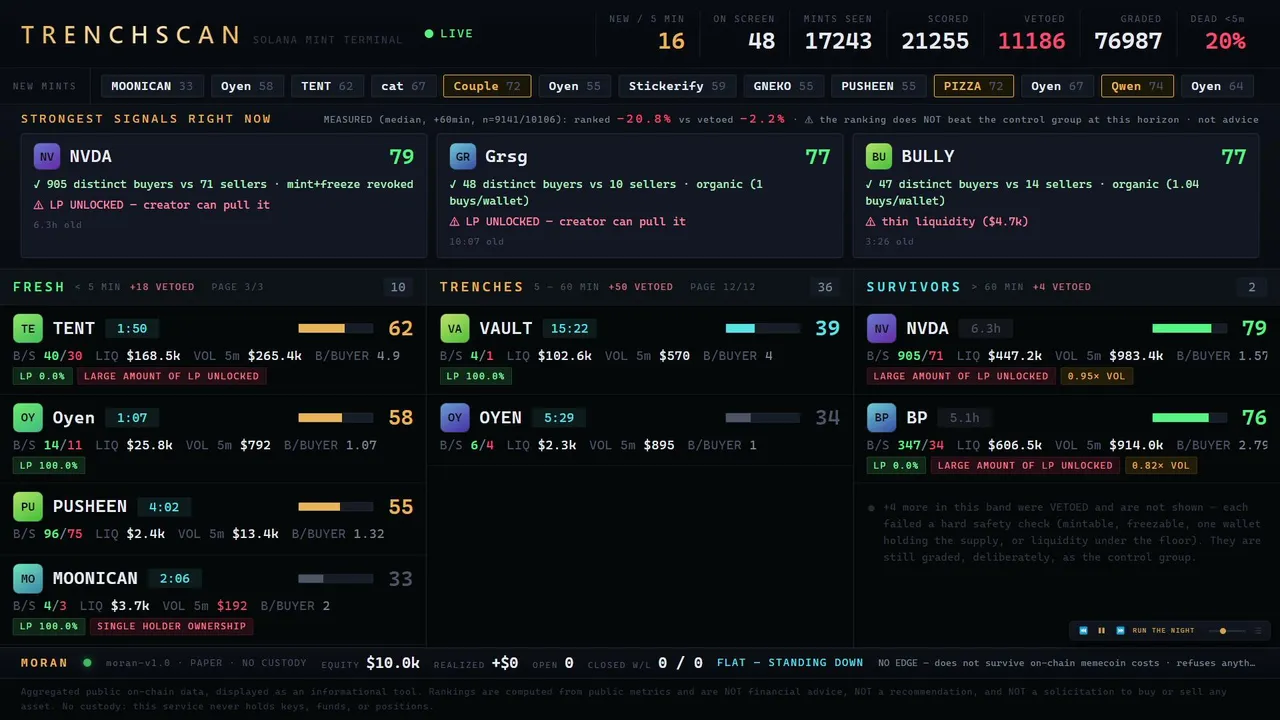The image size is (1280, 720).
Task: Click VAULT age timer 15:22
Action: point(569,328)
